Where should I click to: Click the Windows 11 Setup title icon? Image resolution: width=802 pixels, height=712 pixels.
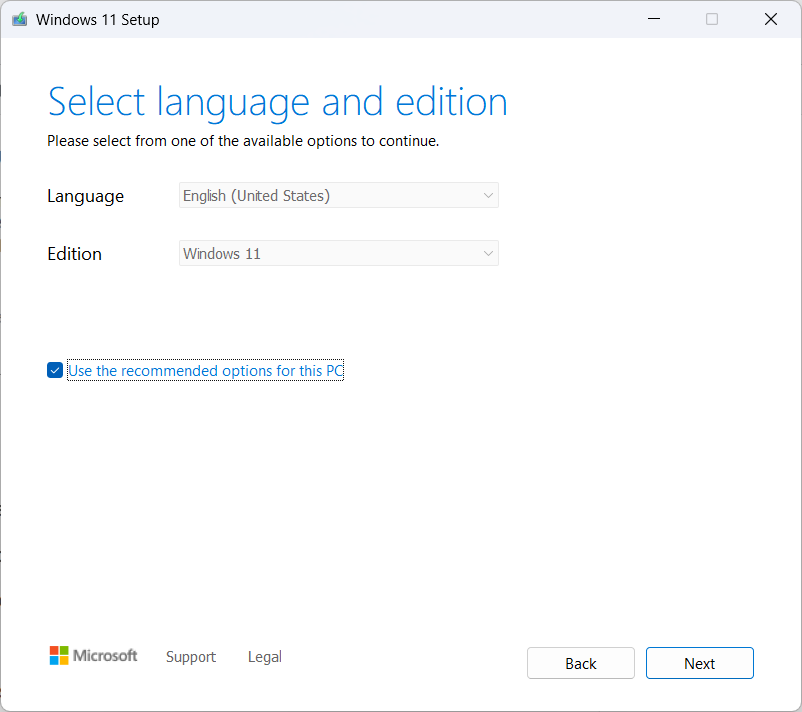19,19
